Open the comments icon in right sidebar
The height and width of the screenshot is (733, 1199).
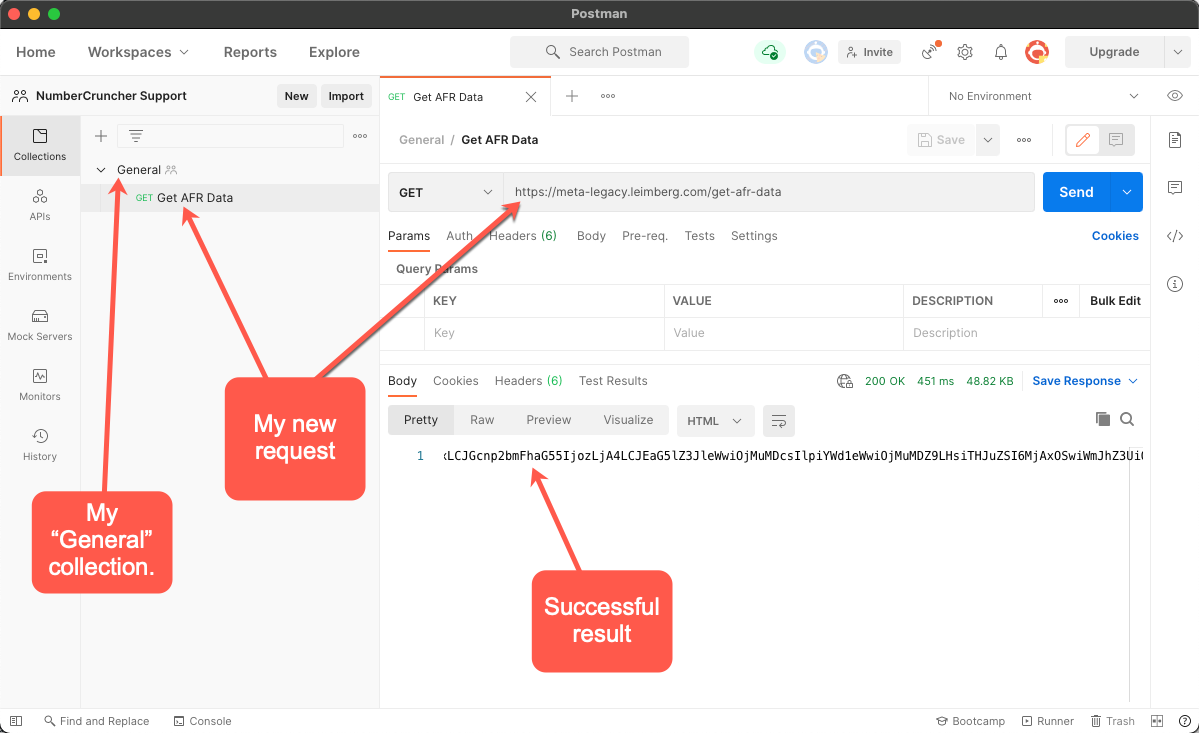1175,188
